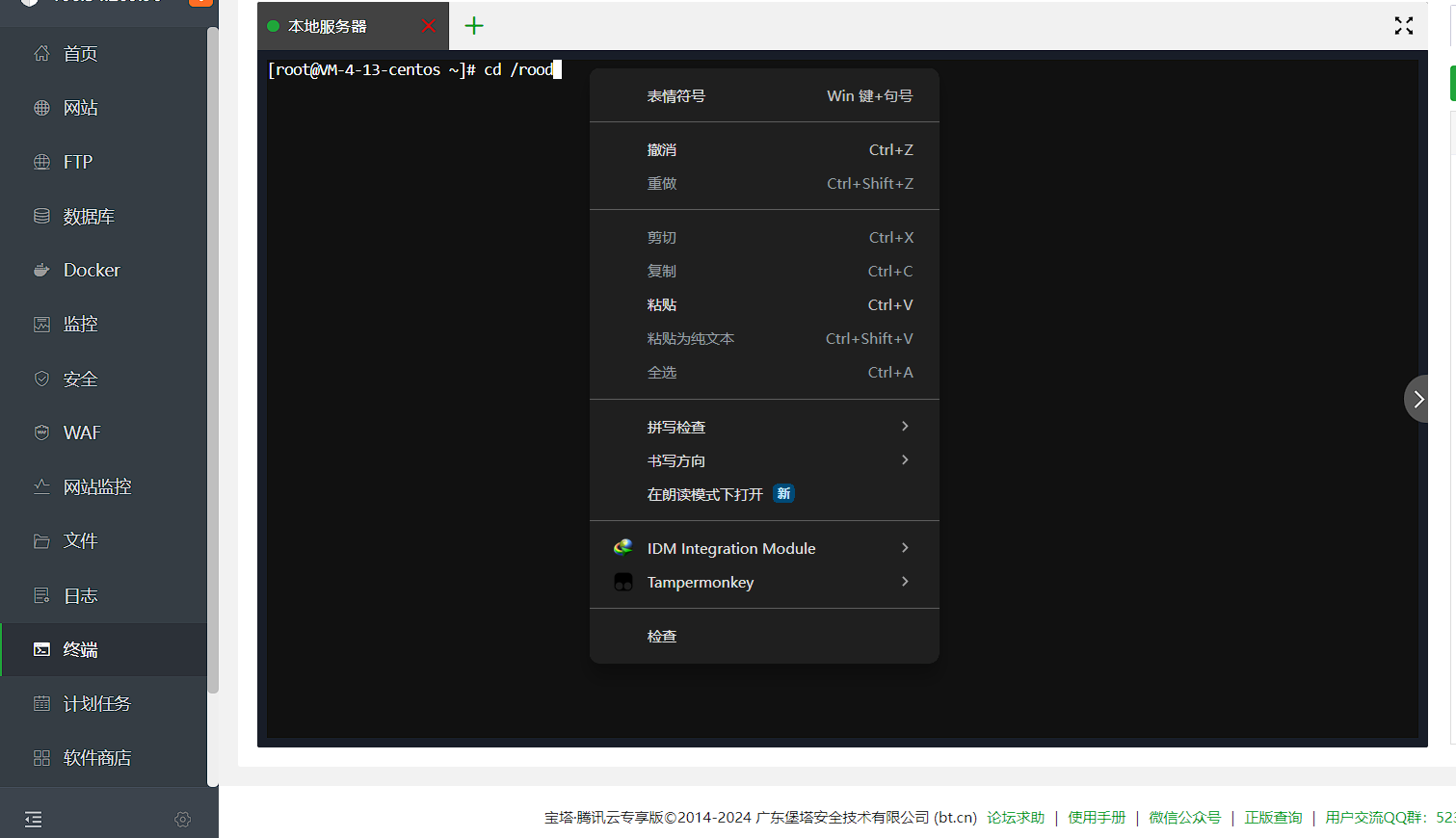Select 表情符号 menu entry
Screen dimensions: 1456x838
coord(764,95)
